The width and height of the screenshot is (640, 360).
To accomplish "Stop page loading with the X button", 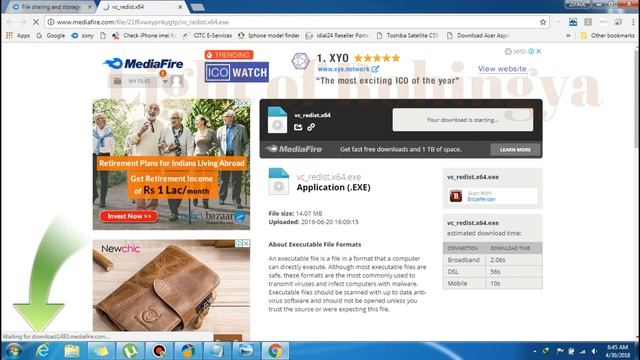I will 36,22.
